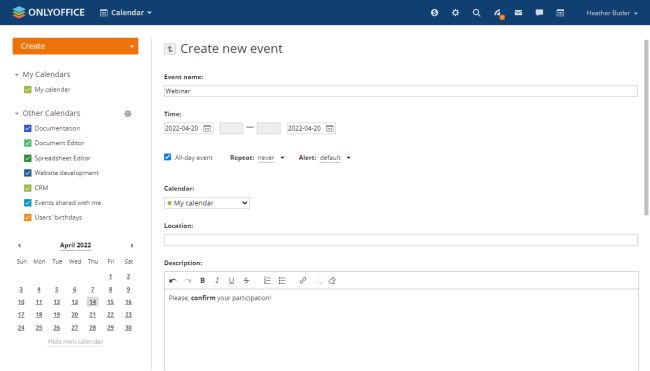Open the mail envelope icon

pyautogui.click(x=518, y=13)
